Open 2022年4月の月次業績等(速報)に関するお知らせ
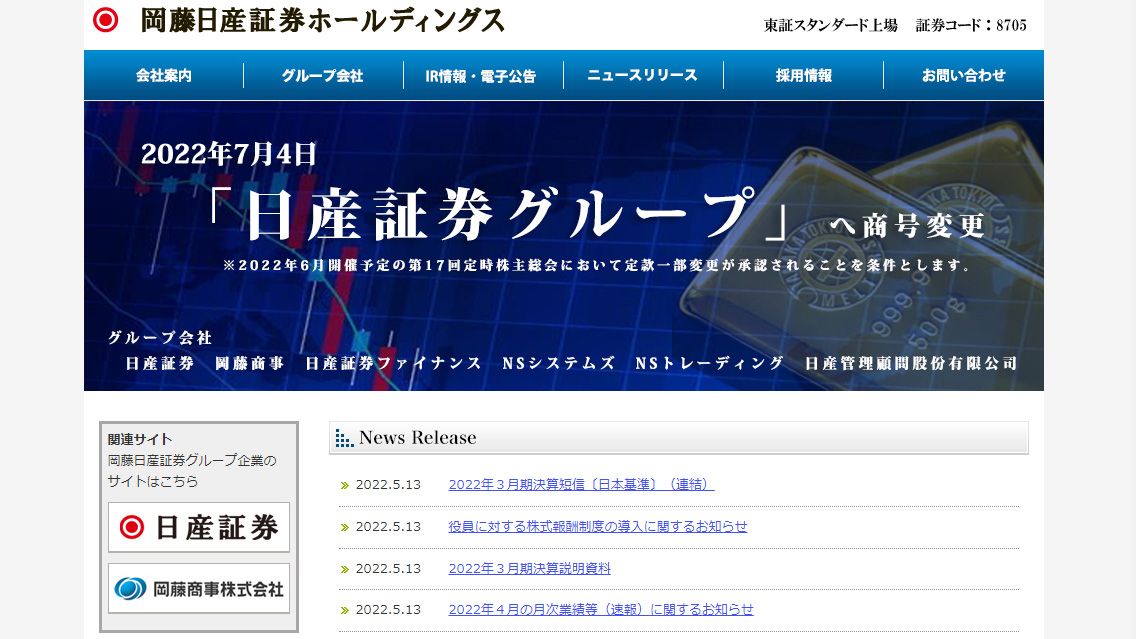This screenshot has height=639, width=1136. [x=601, y=610]
